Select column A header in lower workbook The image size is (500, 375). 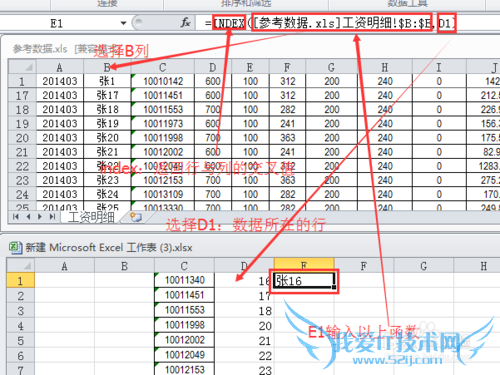pos(64,266)
